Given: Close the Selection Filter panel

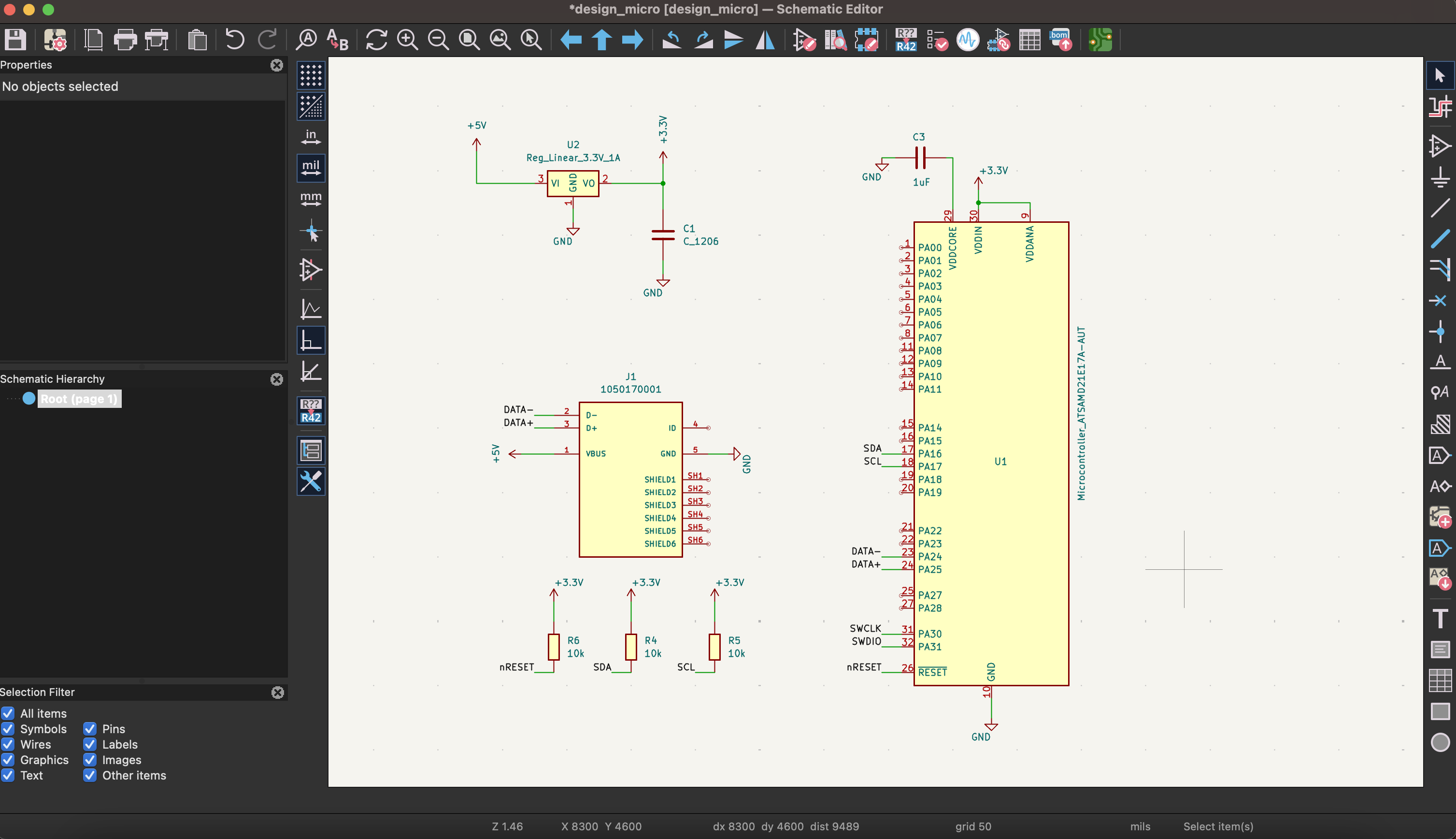Looking at the screenshot, I should click(x=279, y=693).
